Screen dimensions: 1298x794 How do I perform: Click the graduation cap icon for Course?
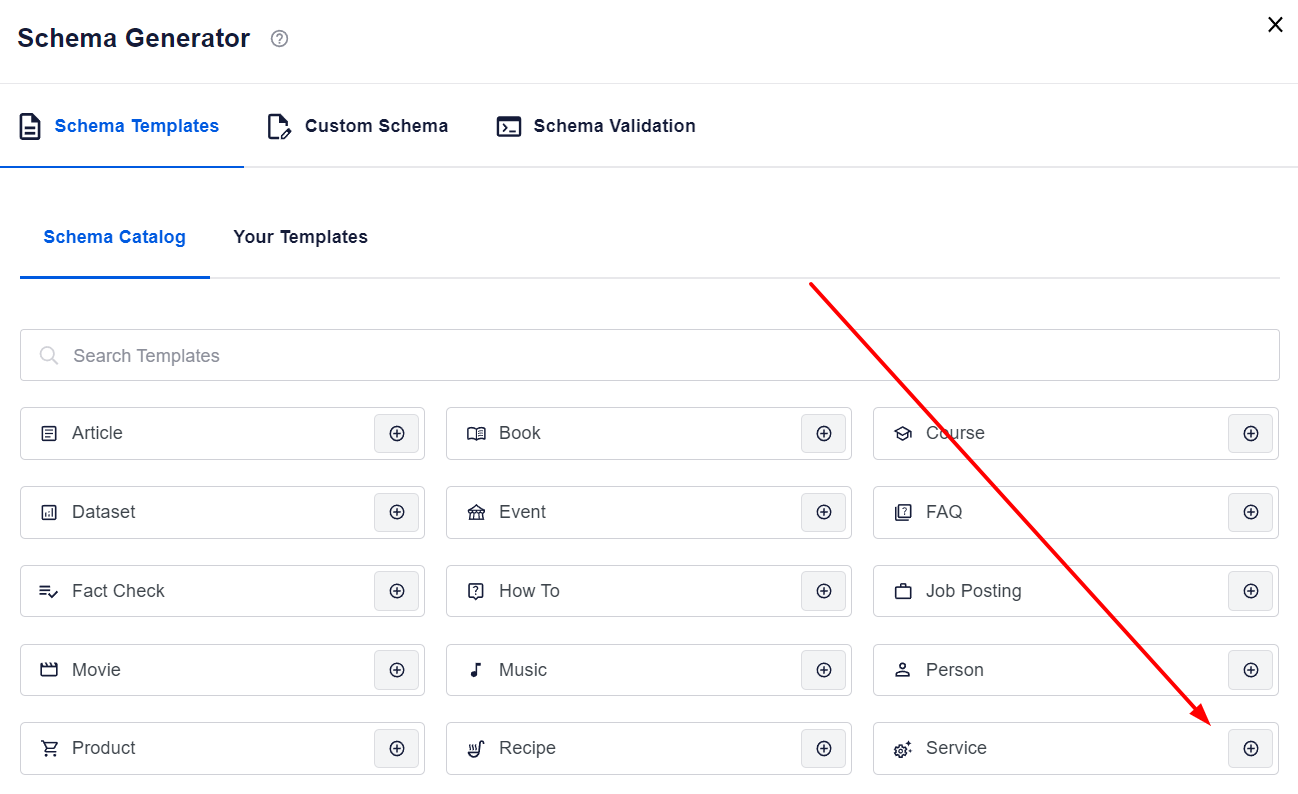point(903,433)
